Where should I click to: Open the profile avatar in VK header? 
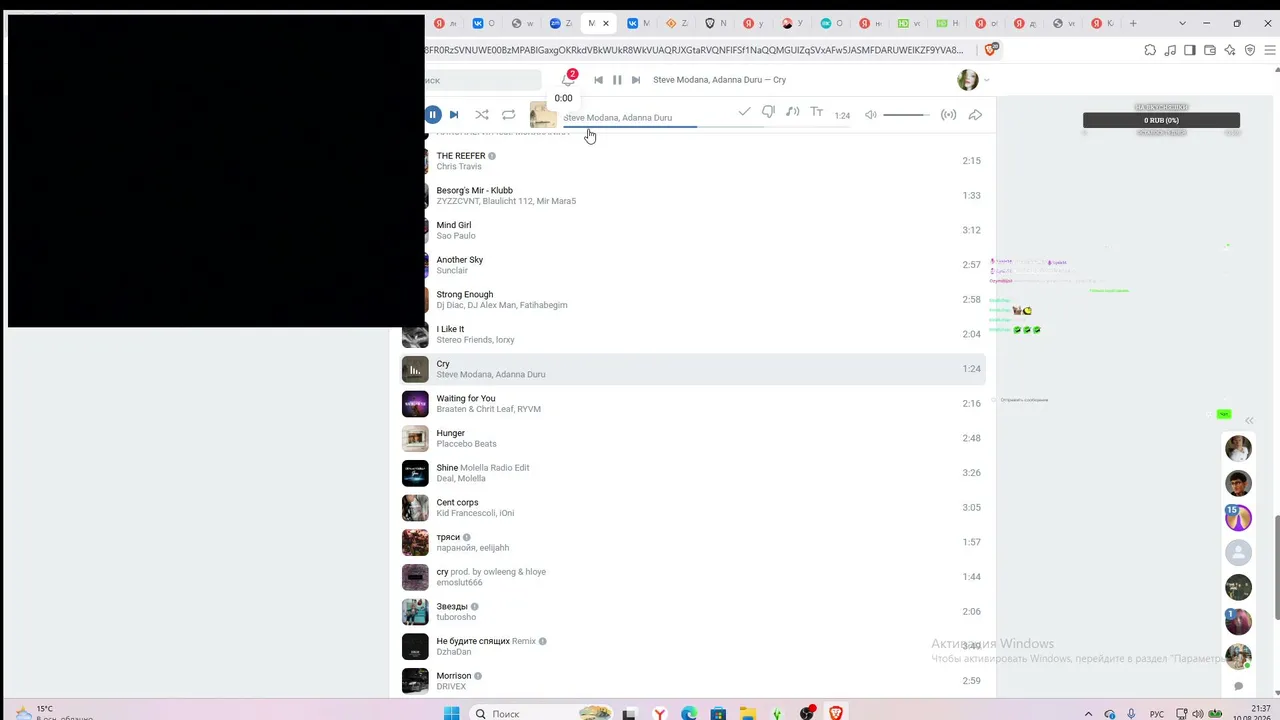coord(968,80)
